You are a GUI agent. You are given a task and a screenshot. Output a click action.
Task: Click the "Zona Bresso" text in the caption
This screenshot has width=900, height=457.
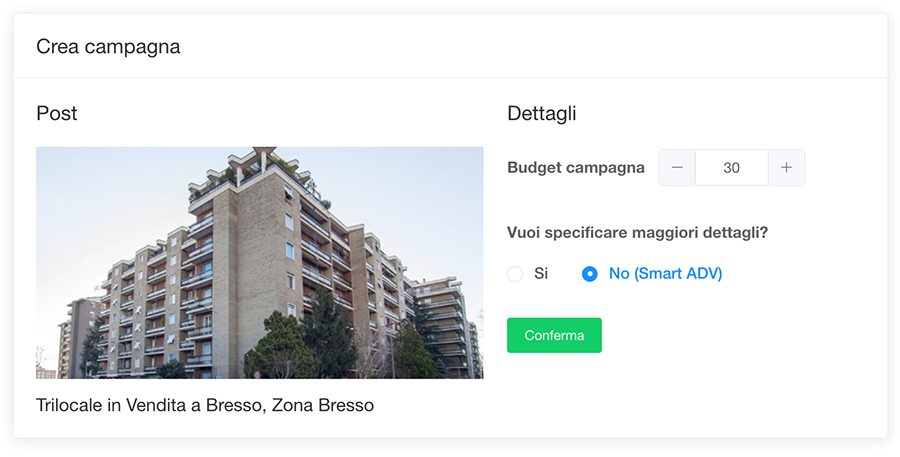[x=324, y=406]
